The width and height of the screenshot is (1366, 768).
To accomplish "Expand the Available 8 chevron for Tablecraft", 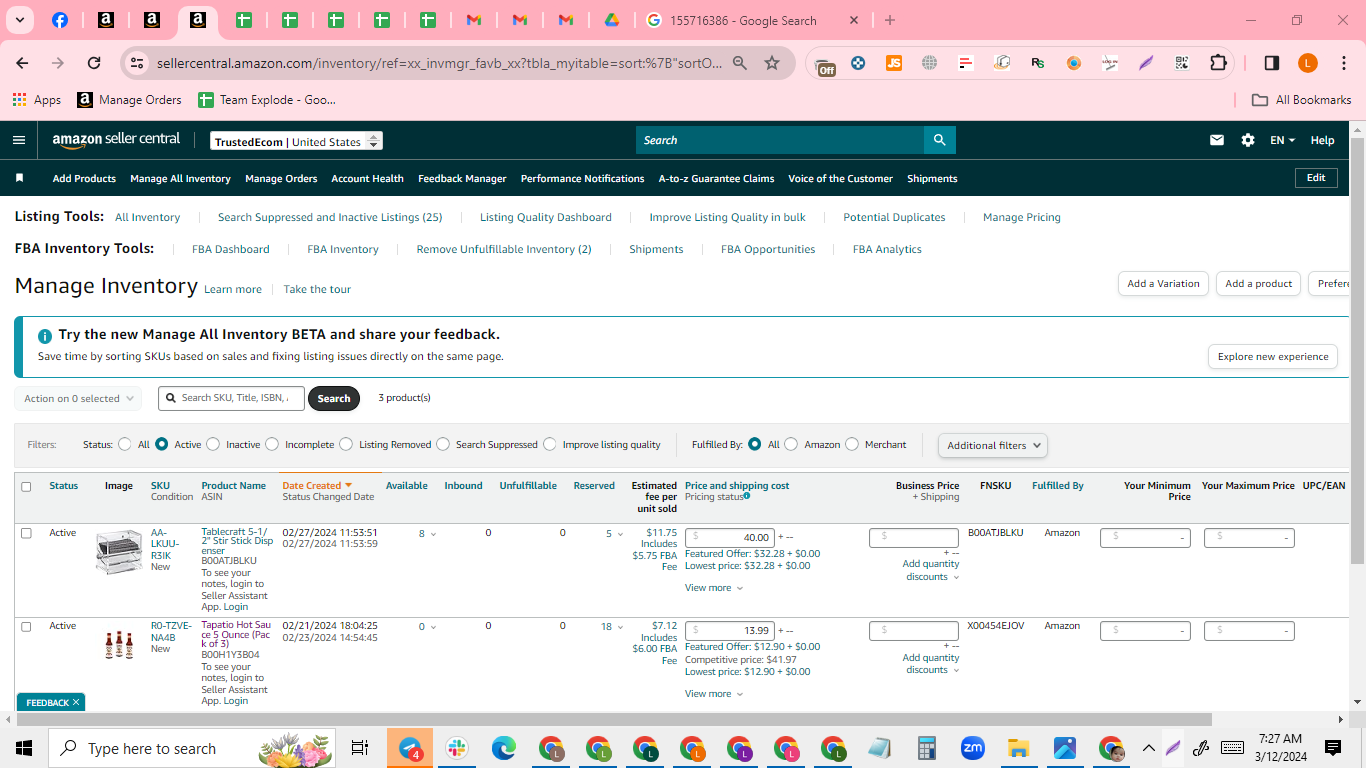I will [x=433, y=534].
